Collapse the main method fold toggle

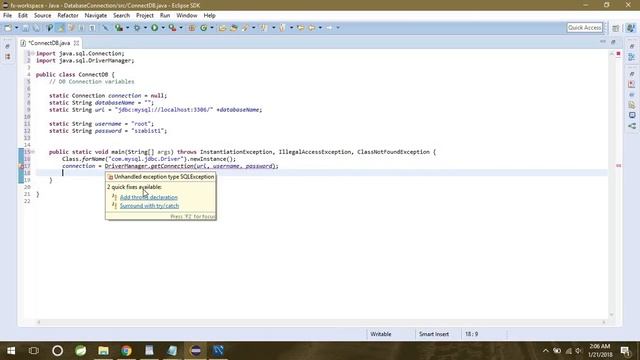pos(33,152)
